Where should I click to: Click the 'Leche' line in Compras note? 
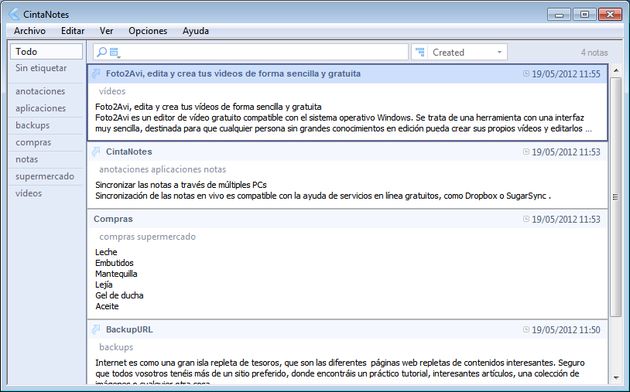click(x=106, y=252)
